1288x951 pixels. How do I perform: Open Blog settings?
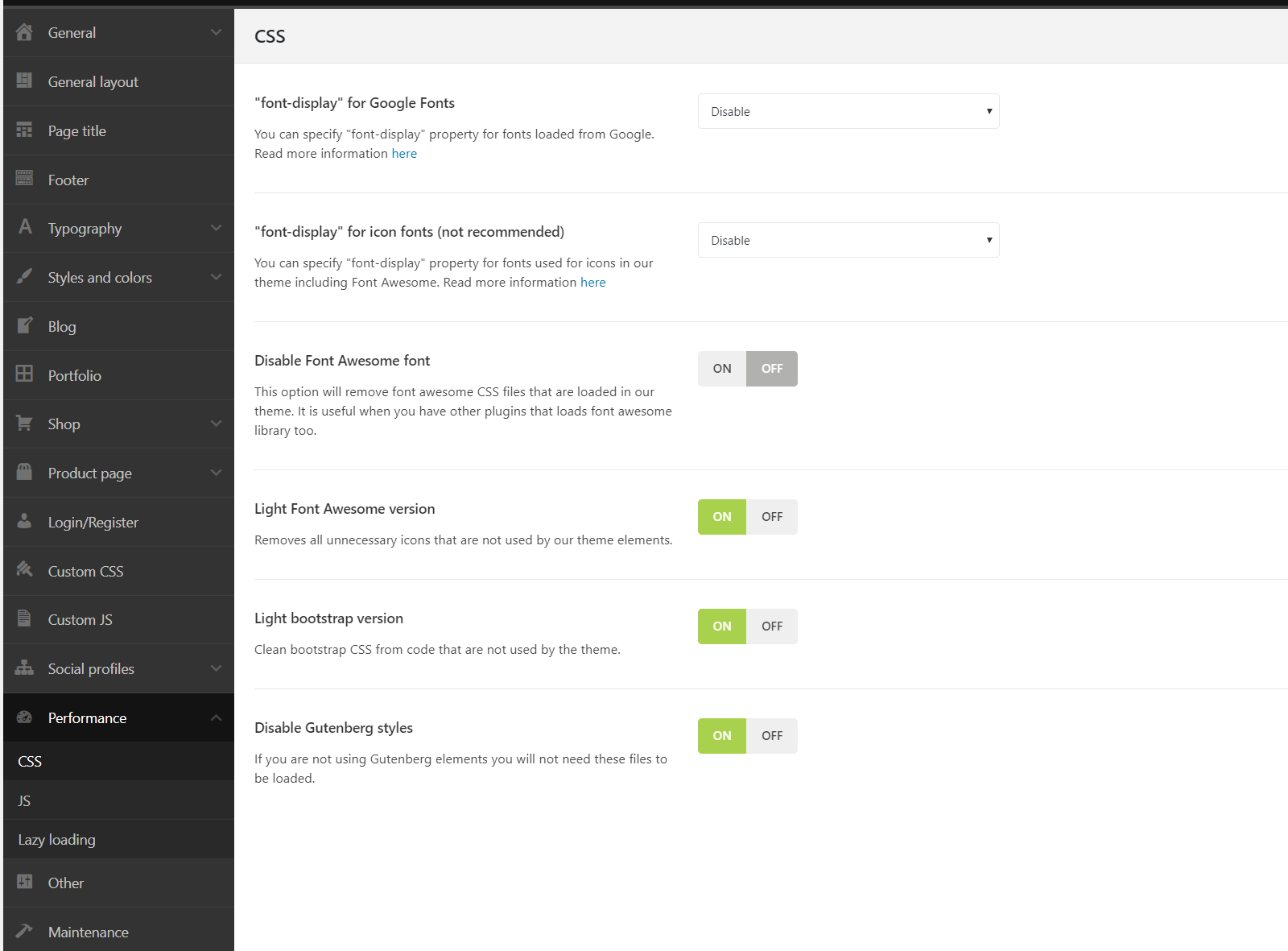pos(118,326)
